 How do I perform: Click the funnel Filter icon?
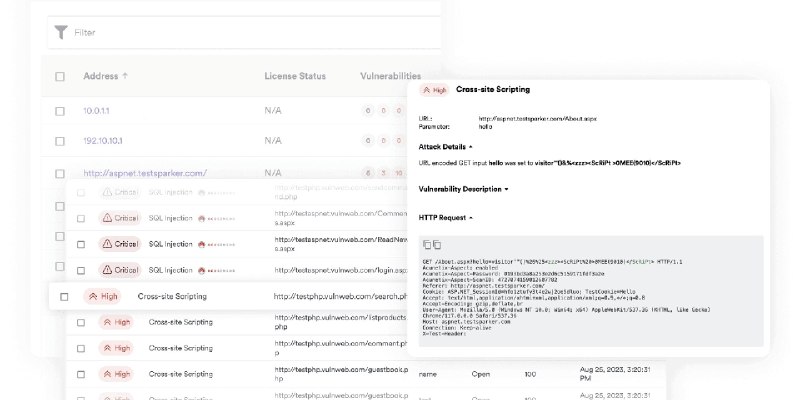[x=61, y=32]
